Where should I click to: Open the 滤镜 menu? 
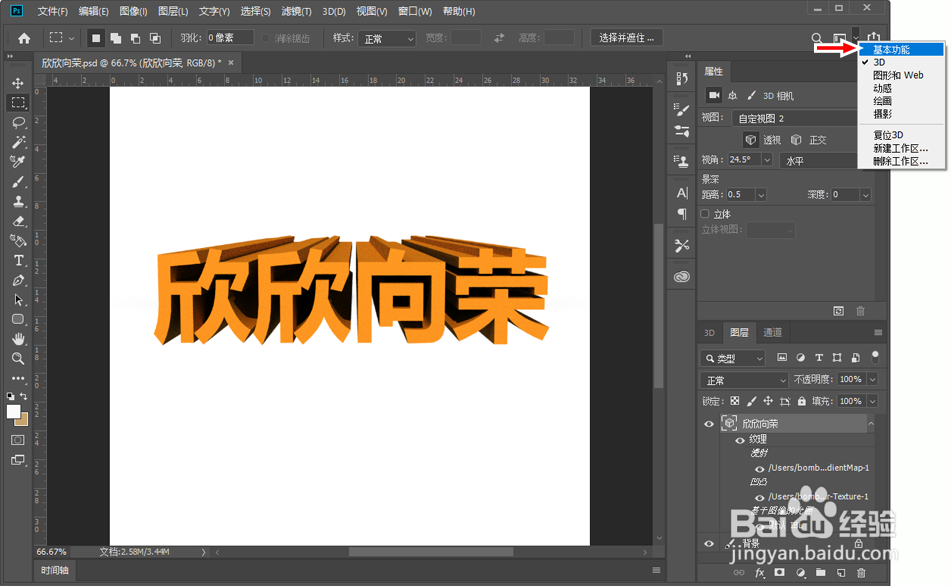(298, 11)
